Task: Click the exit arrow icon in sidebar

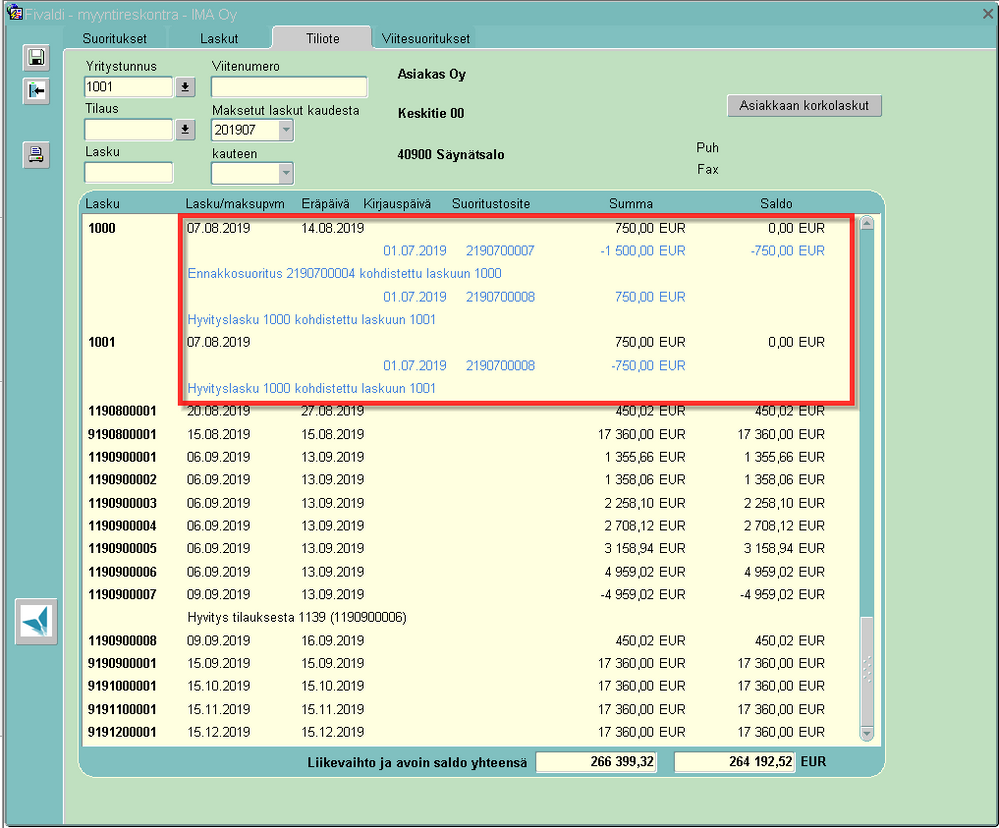Action: [x=36, y=91]
